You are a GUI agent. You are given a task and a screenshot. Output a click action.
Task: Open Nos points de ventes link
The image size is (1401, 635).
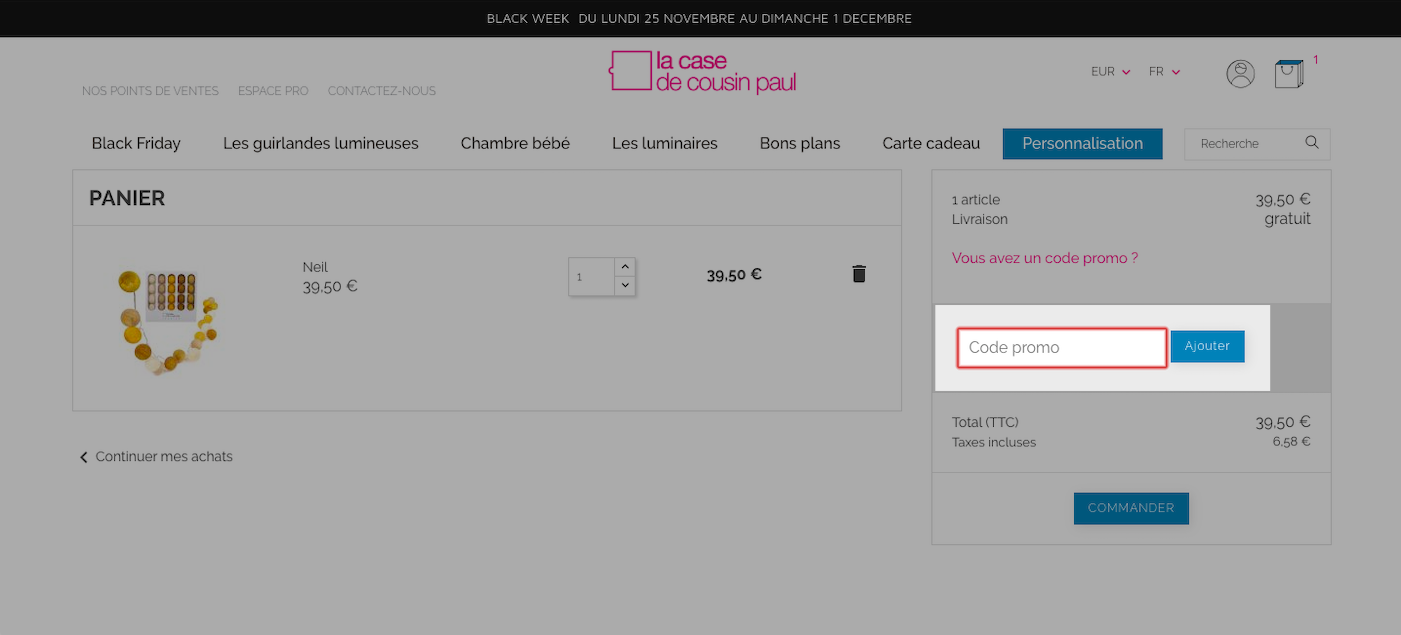point(150,91)
